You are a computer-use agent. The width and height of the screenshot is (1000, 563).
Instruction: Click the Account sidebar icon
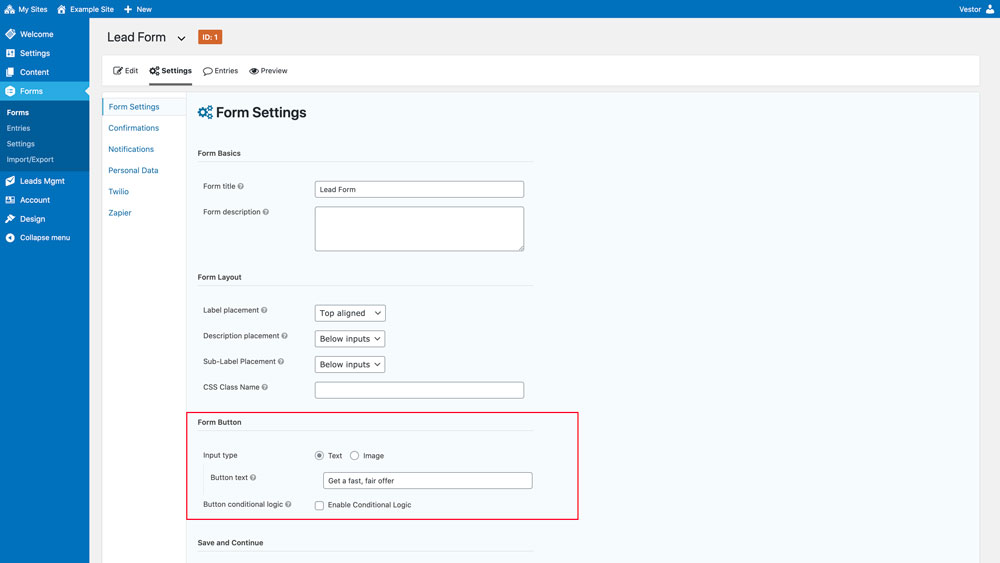coord(10,200)
